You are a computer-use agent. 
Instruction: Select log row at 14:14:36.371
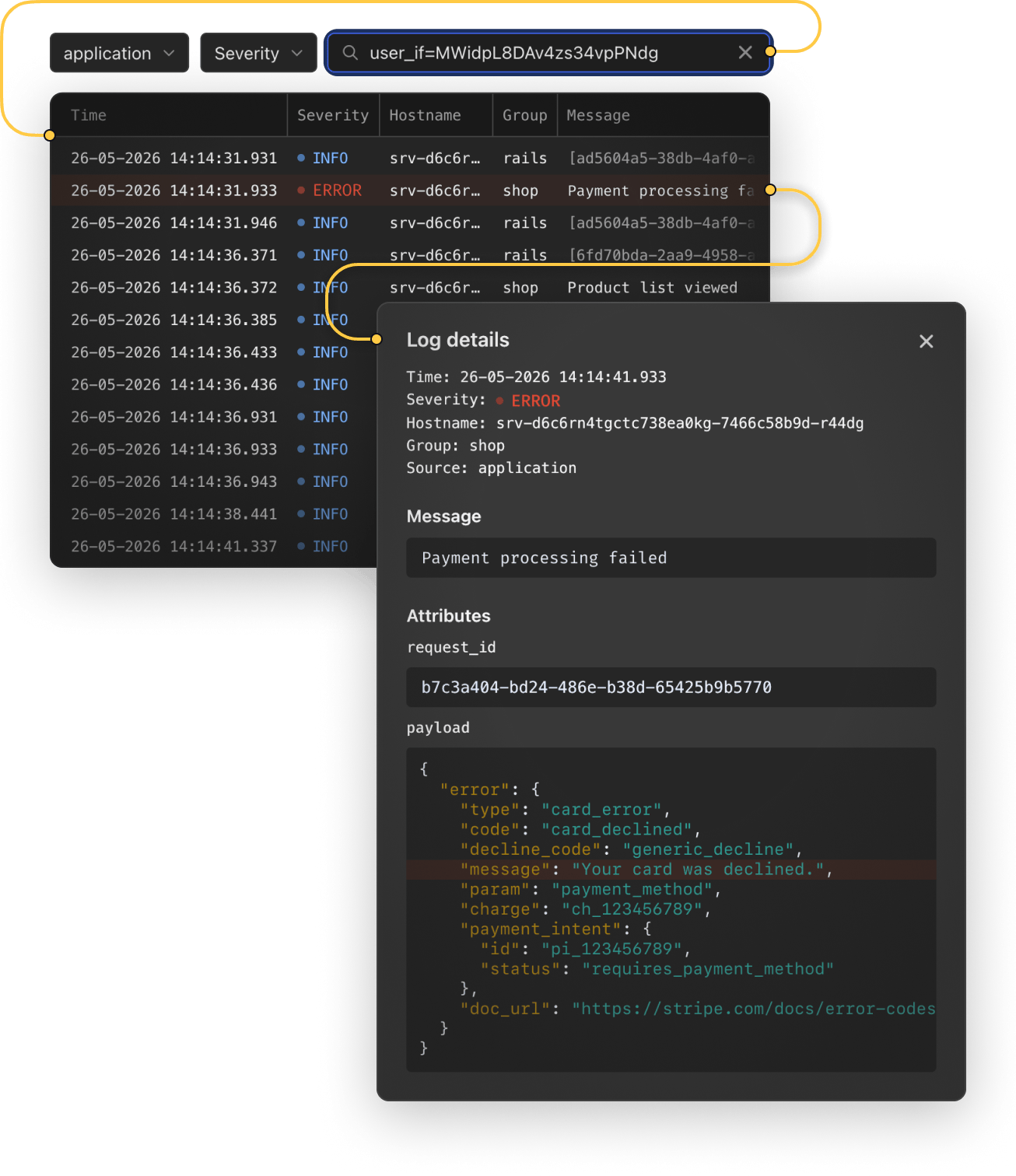(410, 255)
